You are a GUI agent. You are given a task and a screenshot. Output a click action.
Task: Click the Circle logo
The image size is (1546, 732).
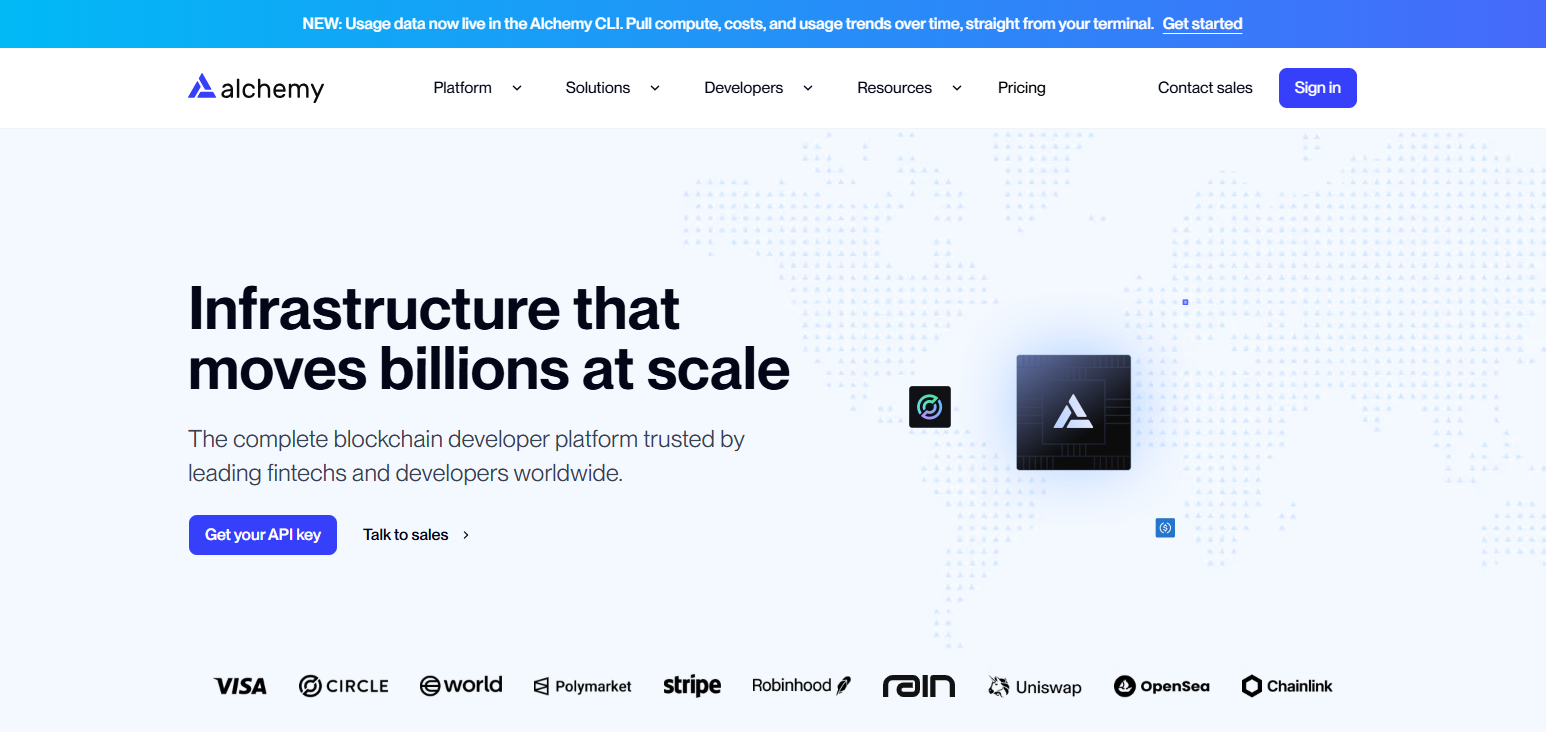[x=344, y=686]
